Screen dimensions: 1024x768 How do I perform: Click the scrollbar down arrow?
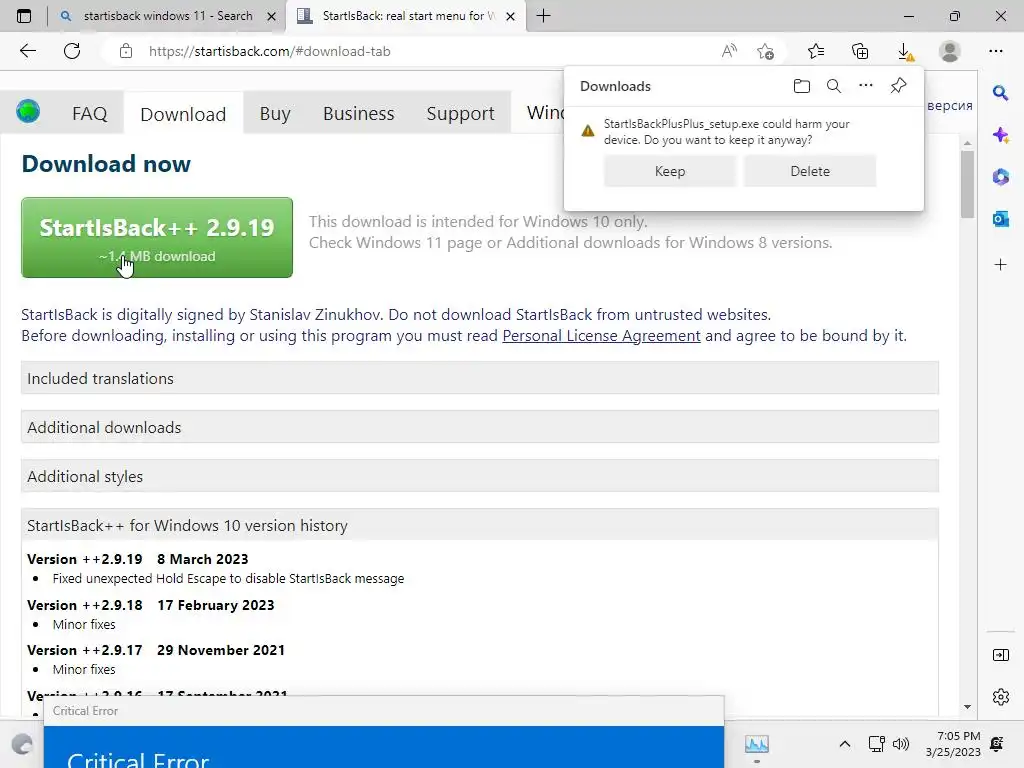pyautogui.click(x=967, y=707)
